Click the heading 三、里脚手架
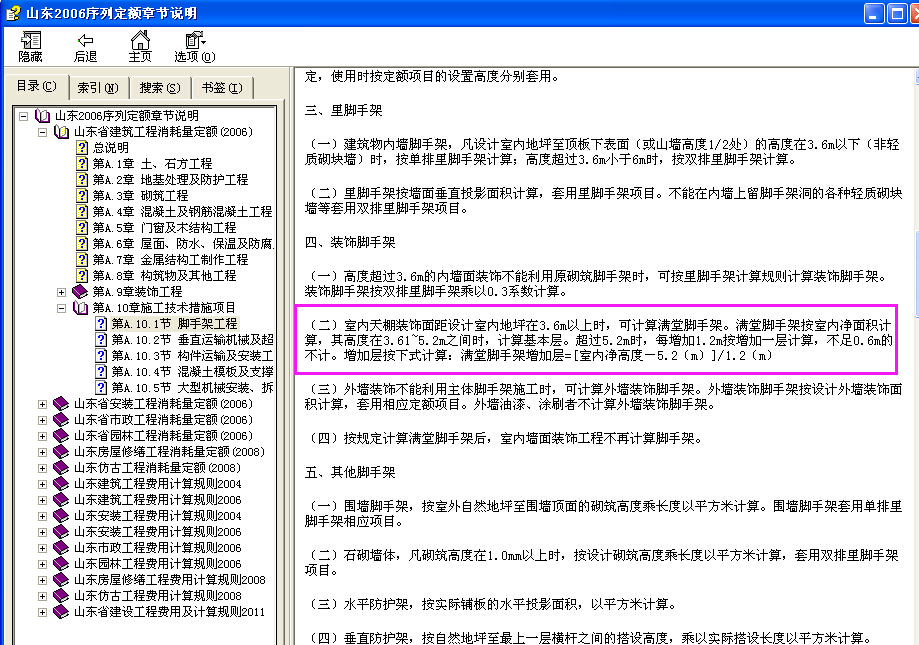This screenshot has height=645, width=919. point(343,110)
